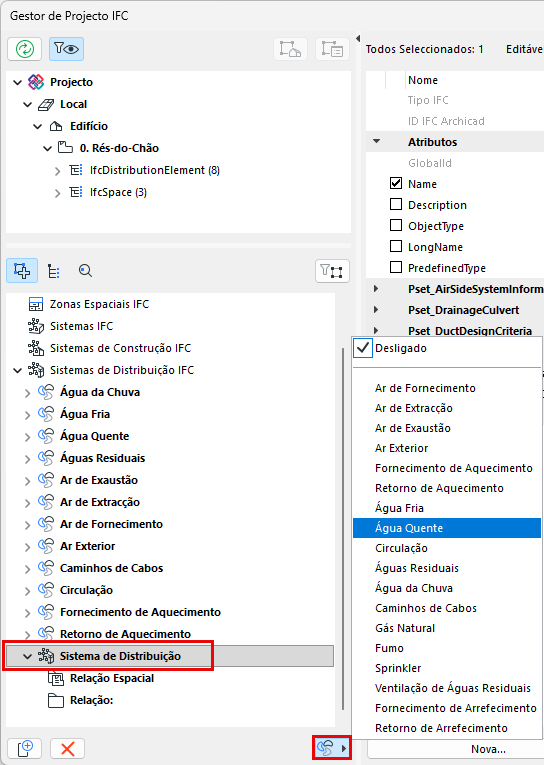Click the Ar Exterior tree icon
This screenshot has width=544, height=765.
(x=46, y=546)
